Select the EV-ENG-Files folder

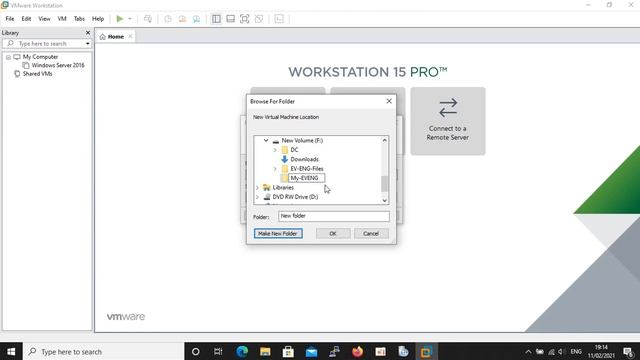pos(307,169)
